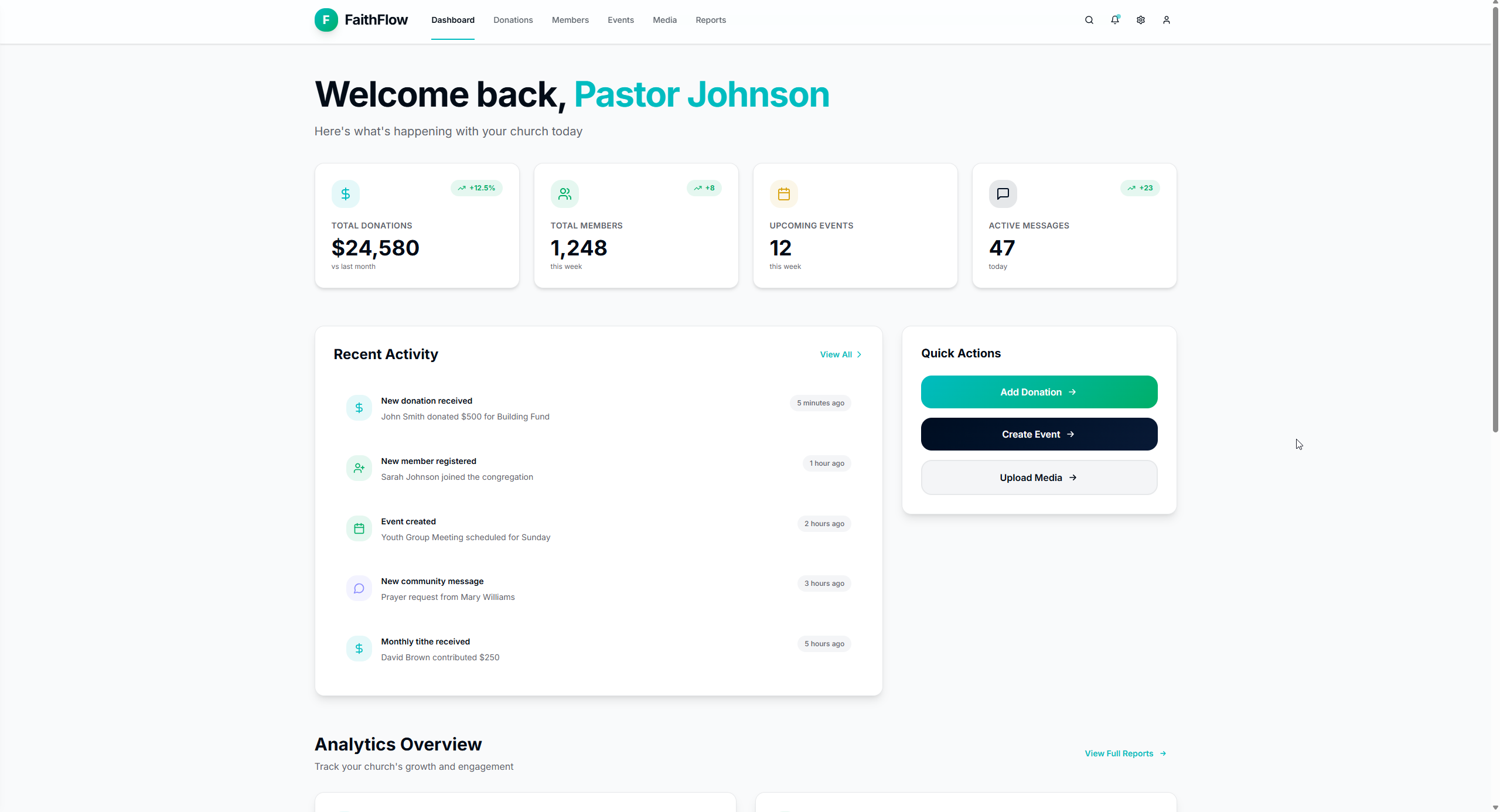This screenshot has height=812, width=1500.
Task: Open notifications from the bell icon
Action: 1114,19
